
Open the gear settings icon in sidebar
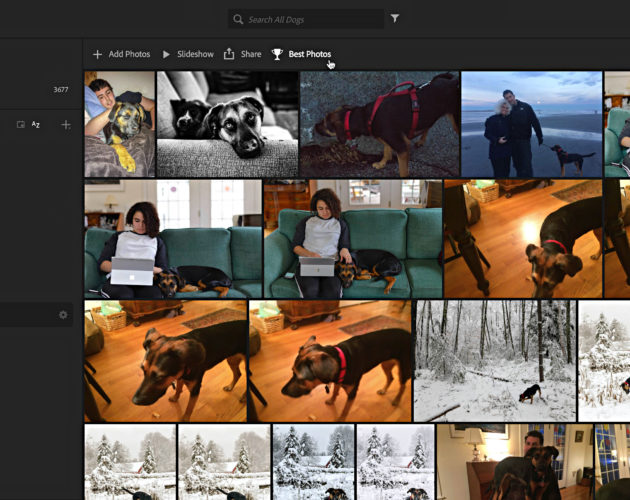63,315
